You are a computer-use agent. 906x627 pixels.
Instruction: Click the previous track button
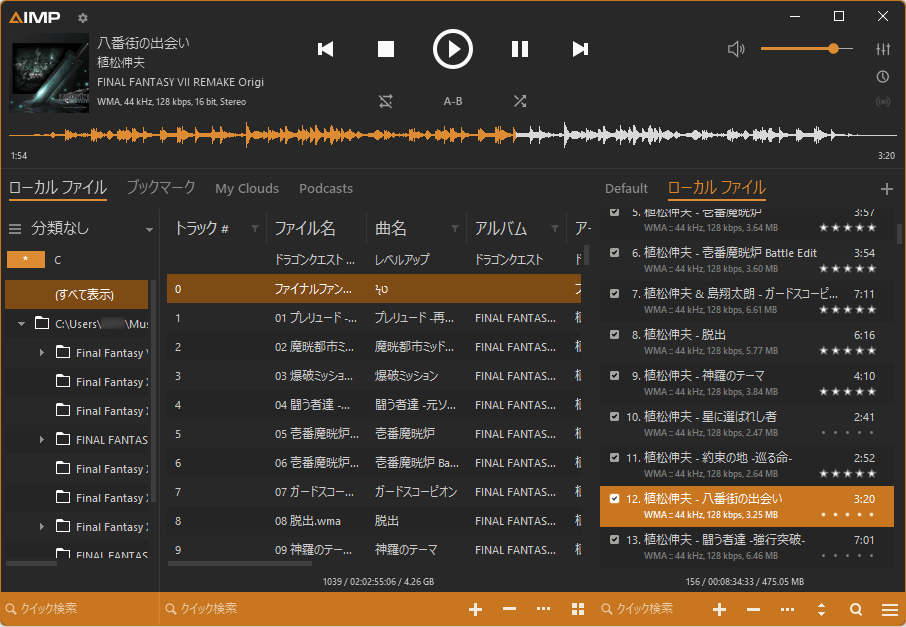(x=325, y=49)
